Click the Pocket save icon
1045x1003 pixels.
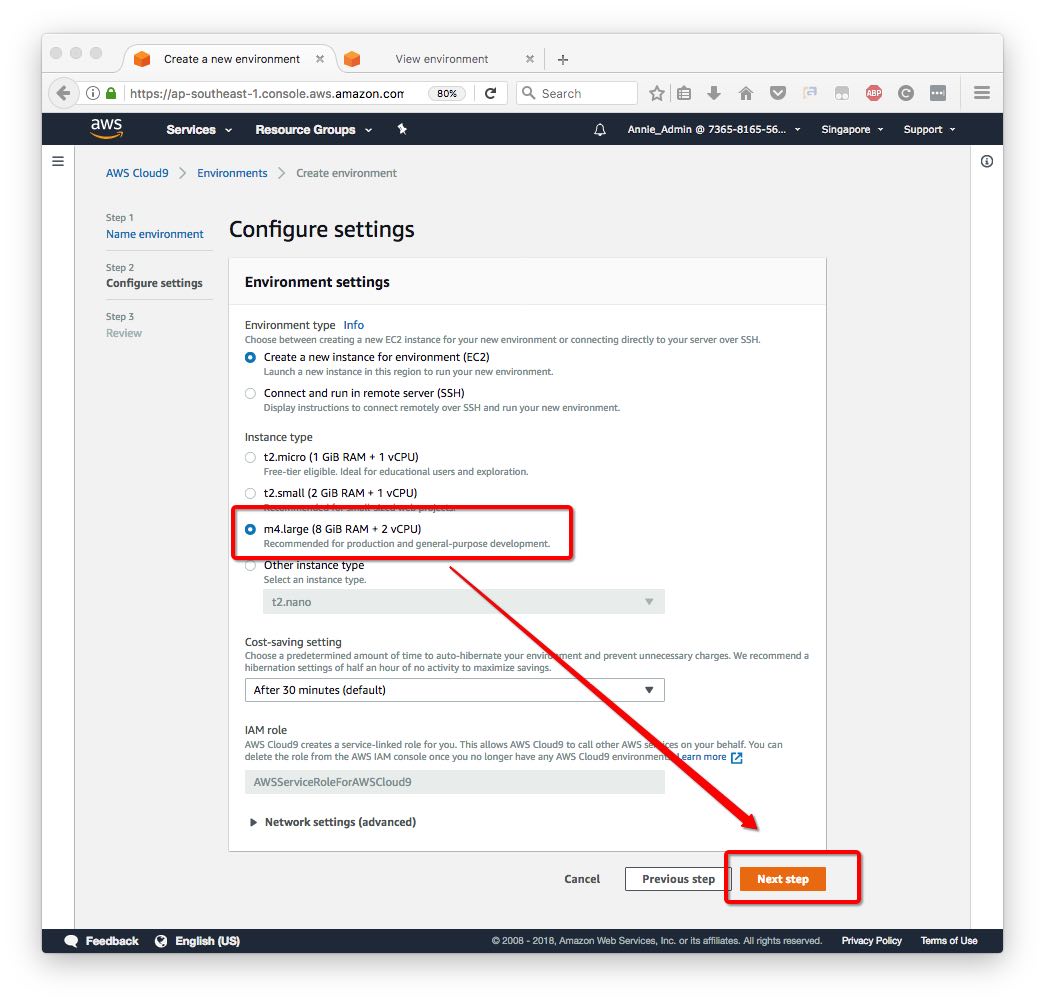778,93
